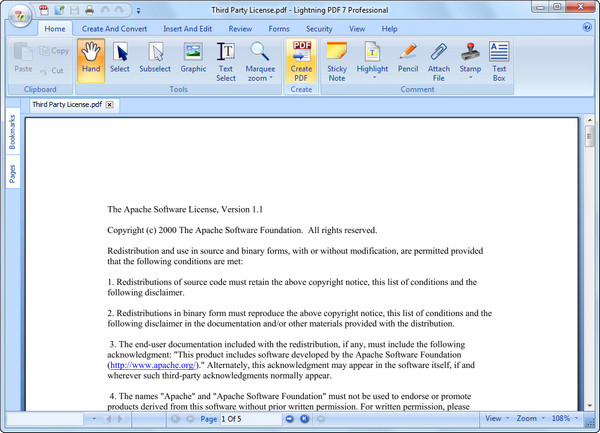Select the Pencil drawing tool
Image resolution: width=600 pixels, height=433 pixels.
click(407, 60)
